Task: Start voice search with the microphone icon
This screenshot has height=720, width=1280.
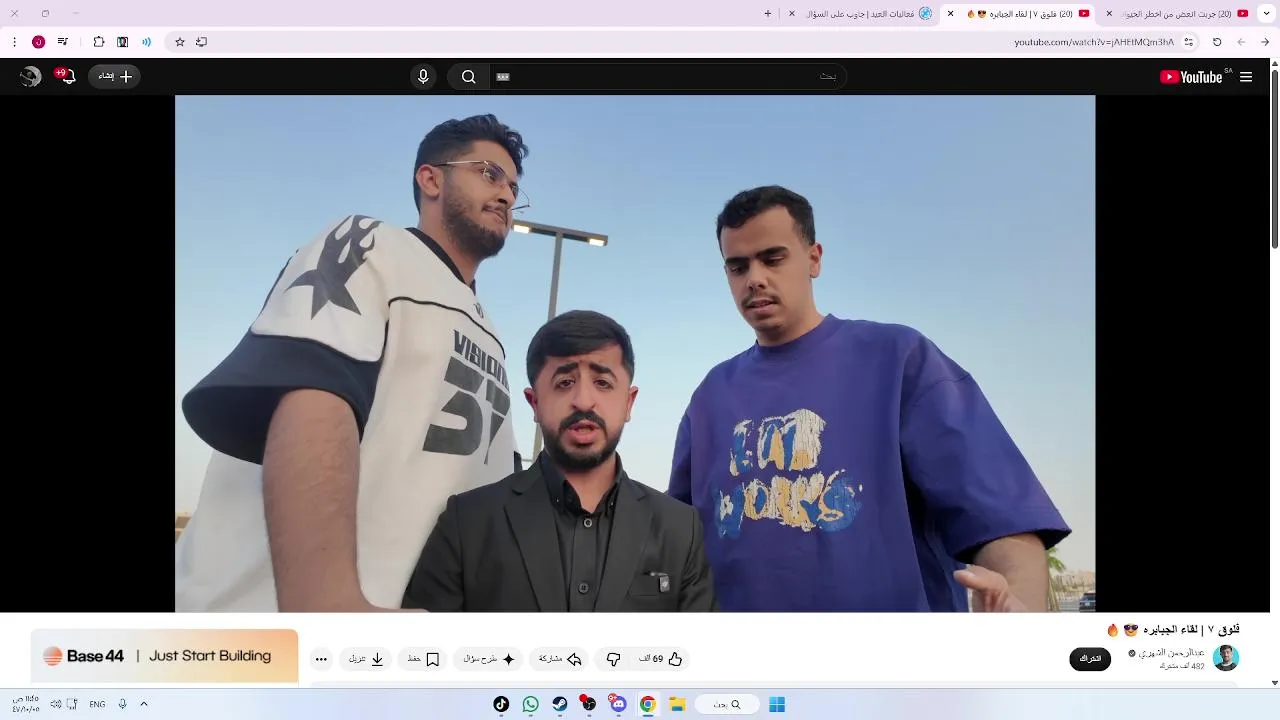Action: click(423, 77)
